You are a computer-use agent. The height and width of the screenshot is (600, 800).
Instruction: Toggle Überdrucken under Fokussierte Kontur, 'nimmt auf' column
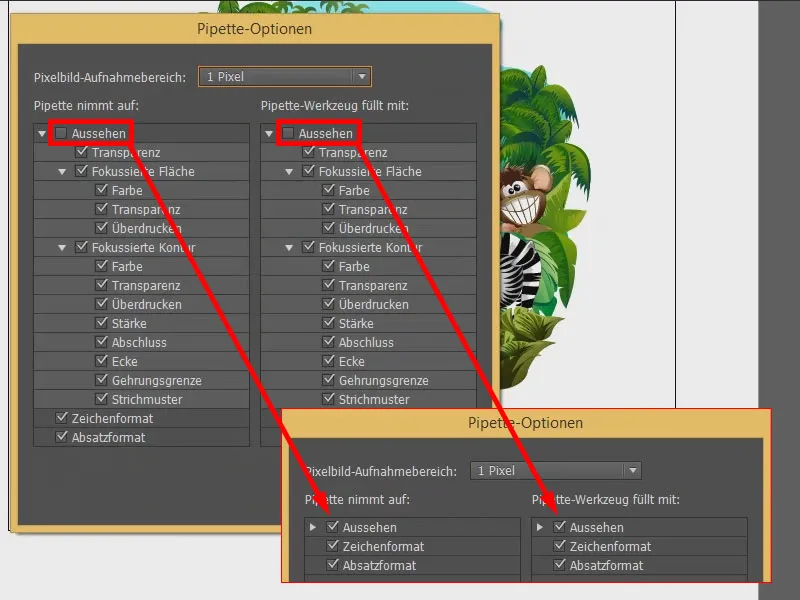point(102,304)
